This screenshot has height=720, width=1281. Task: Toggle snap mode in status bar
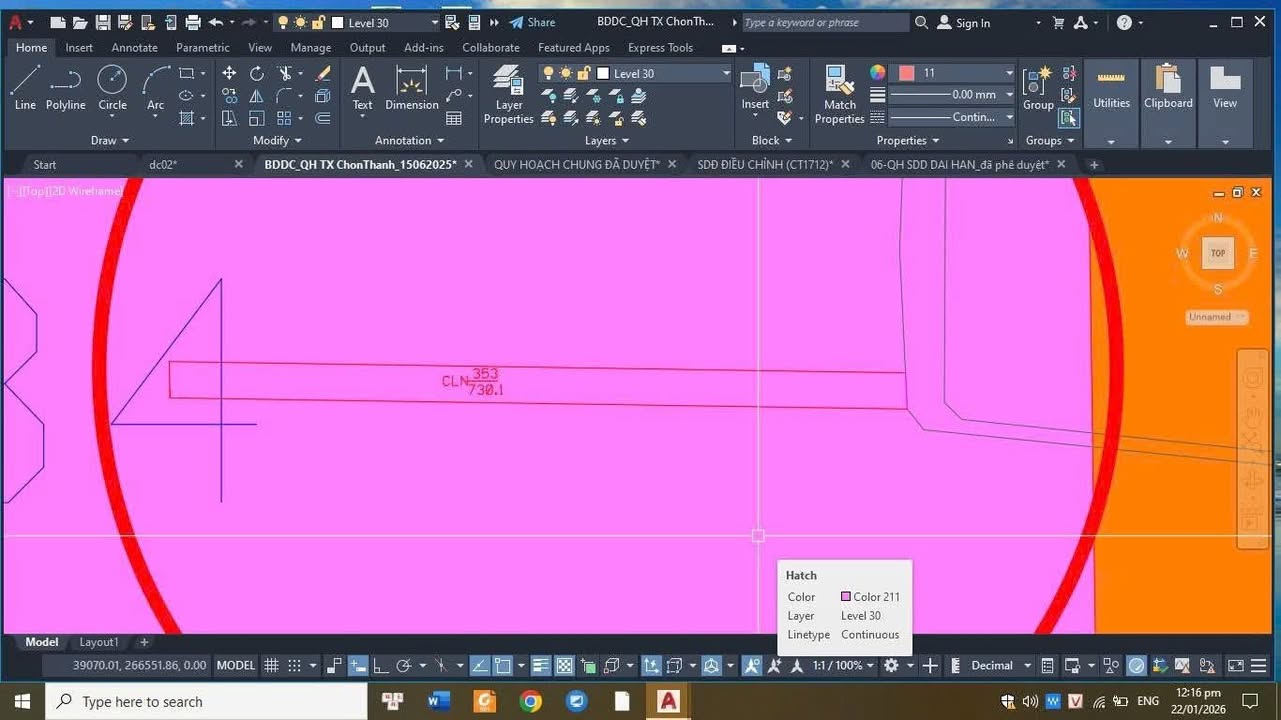point(295,665)
